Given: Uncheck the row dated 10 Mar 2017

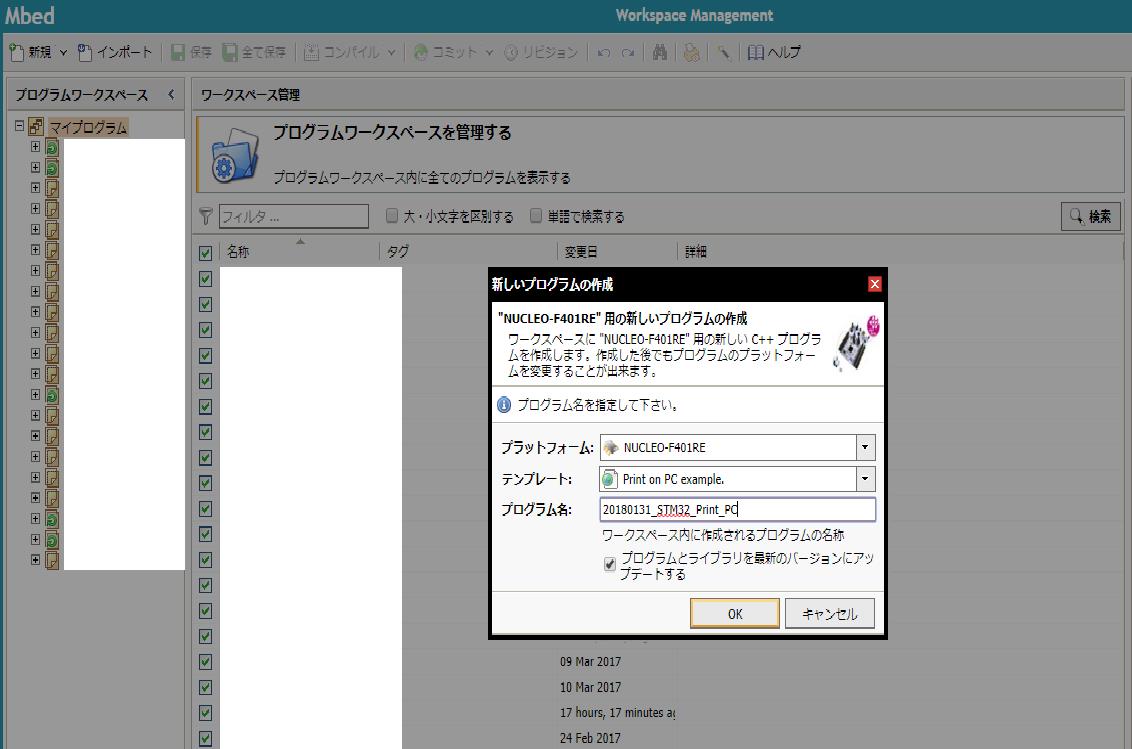Looking at the screenshot, I should click(206, 687).
